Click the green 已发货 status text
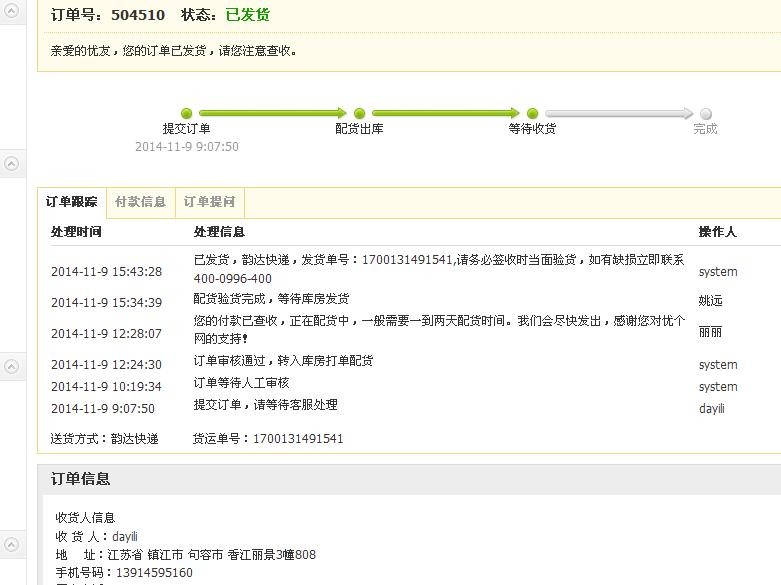Viewport: 781px width, 585px height. tap(248, 15)
